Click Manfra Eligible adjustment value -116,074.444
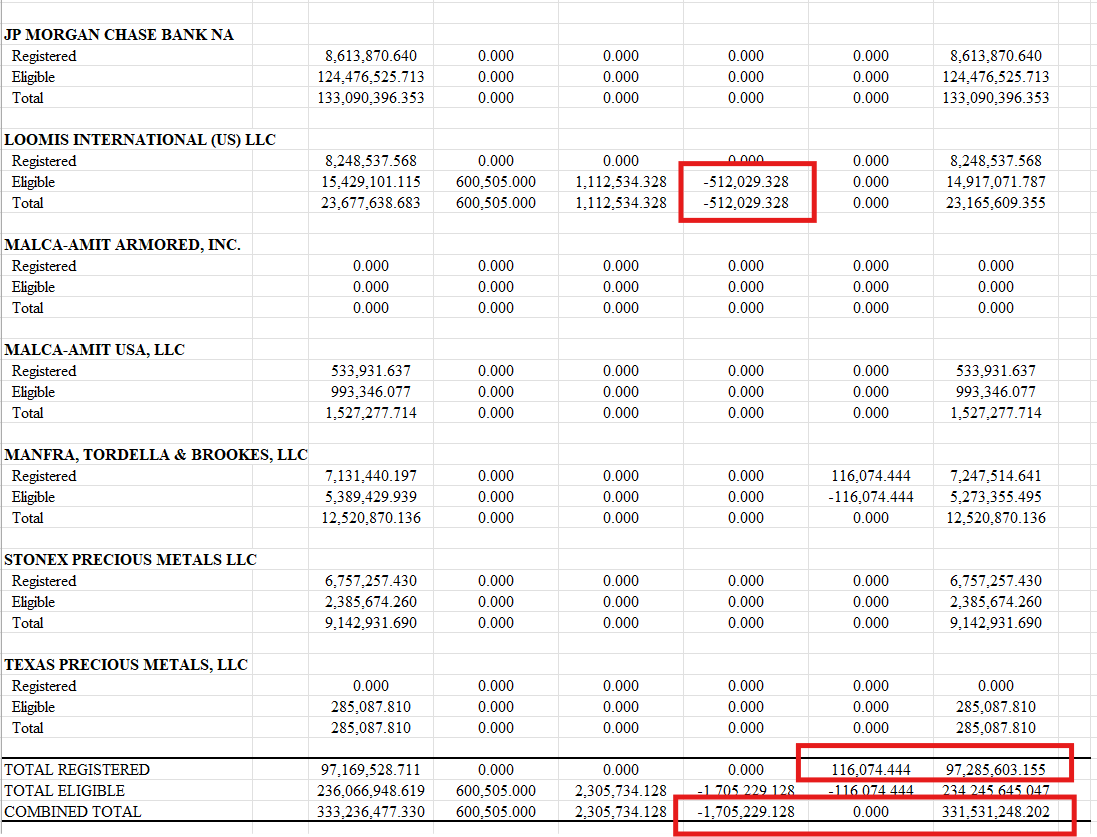The image size is (1097, 837). pyautogui.click(x=871, y=497)
